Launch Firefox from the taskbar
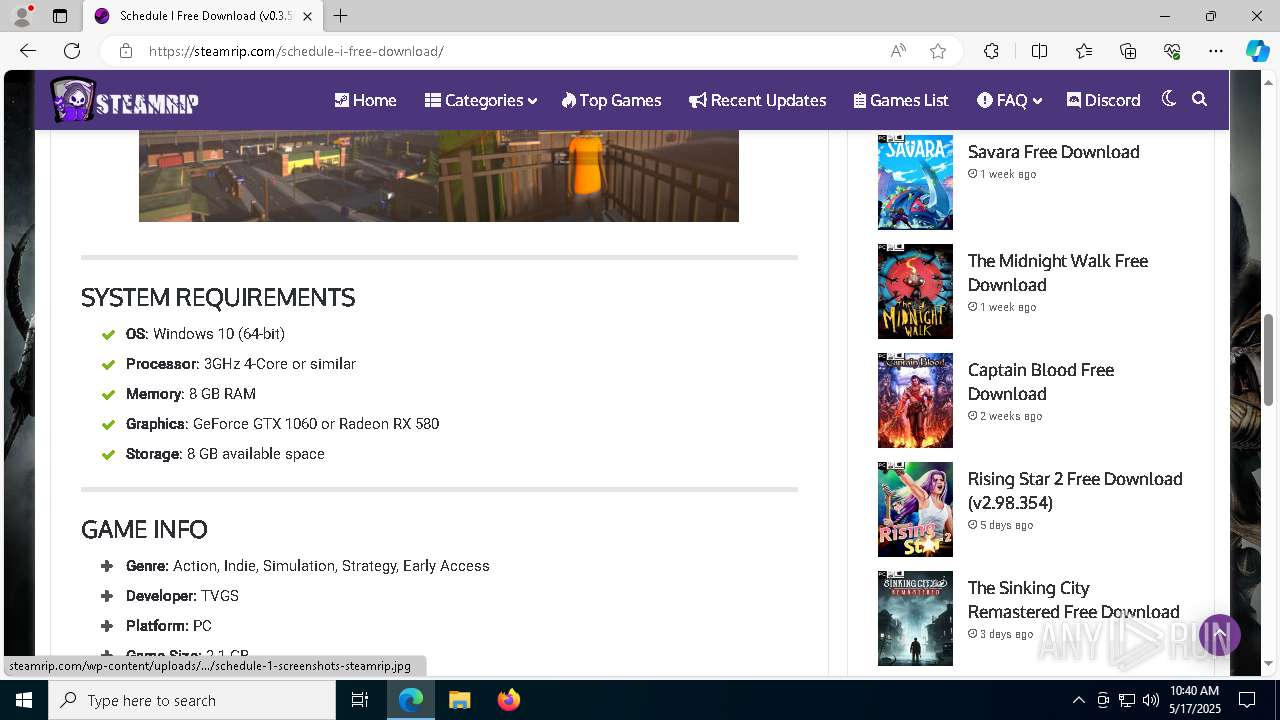1280x720 pixels. [x=508, y=700]
